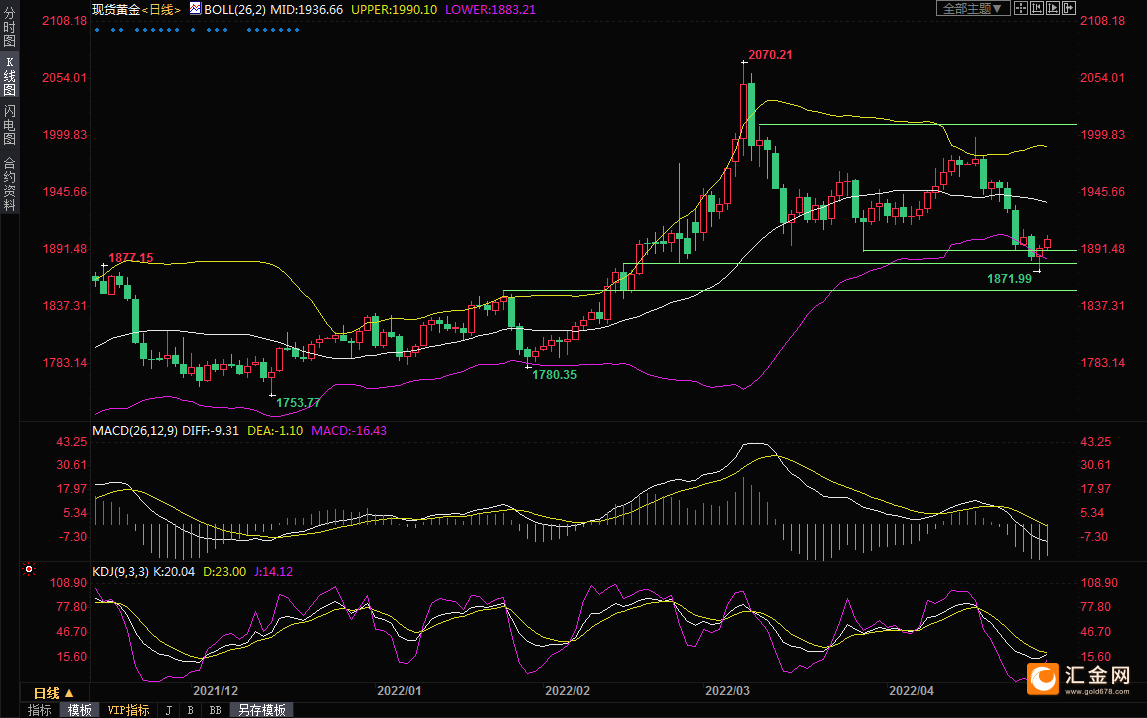Click the KDJ(9,3,3) indicator label
1147x718 pixels.
pyautogui.click(x=121, y=572)
